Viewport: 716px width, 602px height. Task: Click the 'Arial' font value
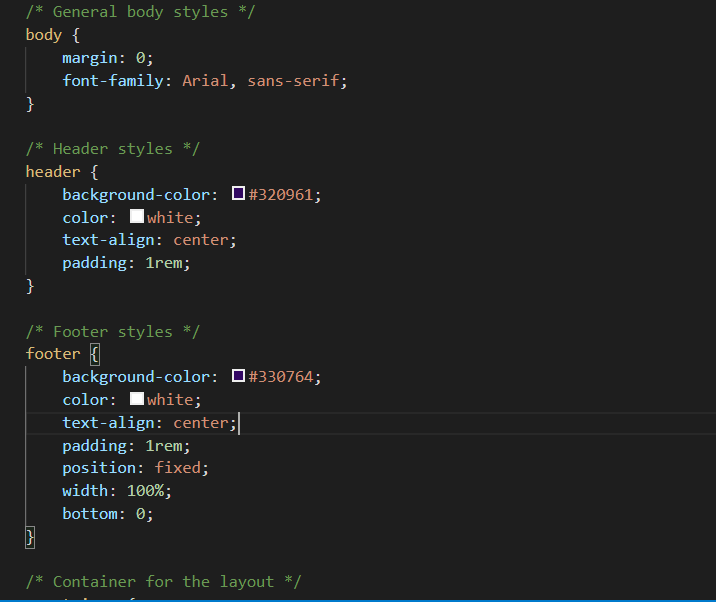(205, 81)
